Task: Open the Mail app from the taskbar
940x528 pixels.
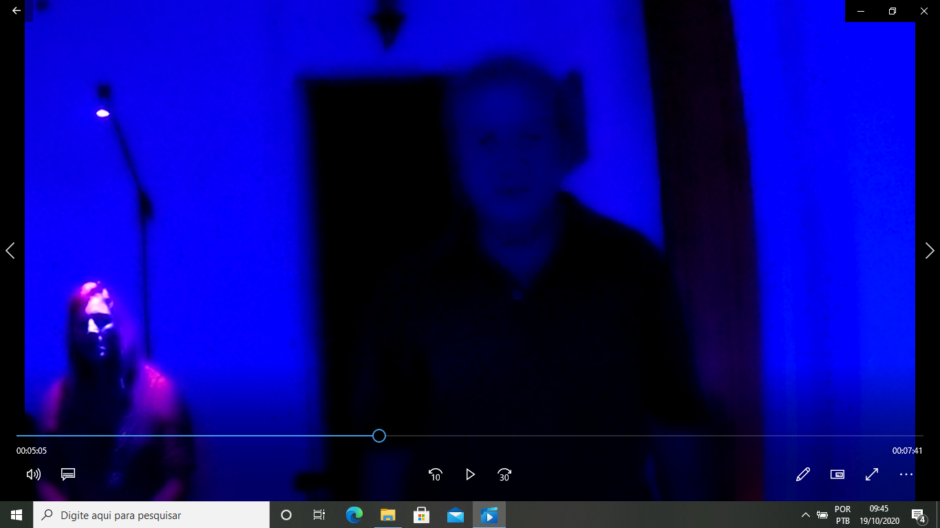Action: coord(456,515)
